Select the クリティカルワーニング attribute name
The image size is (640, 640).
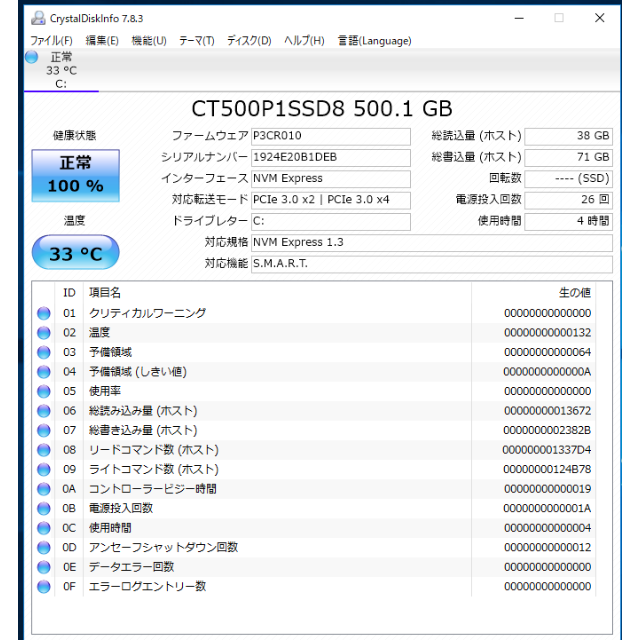pos(147,313)
